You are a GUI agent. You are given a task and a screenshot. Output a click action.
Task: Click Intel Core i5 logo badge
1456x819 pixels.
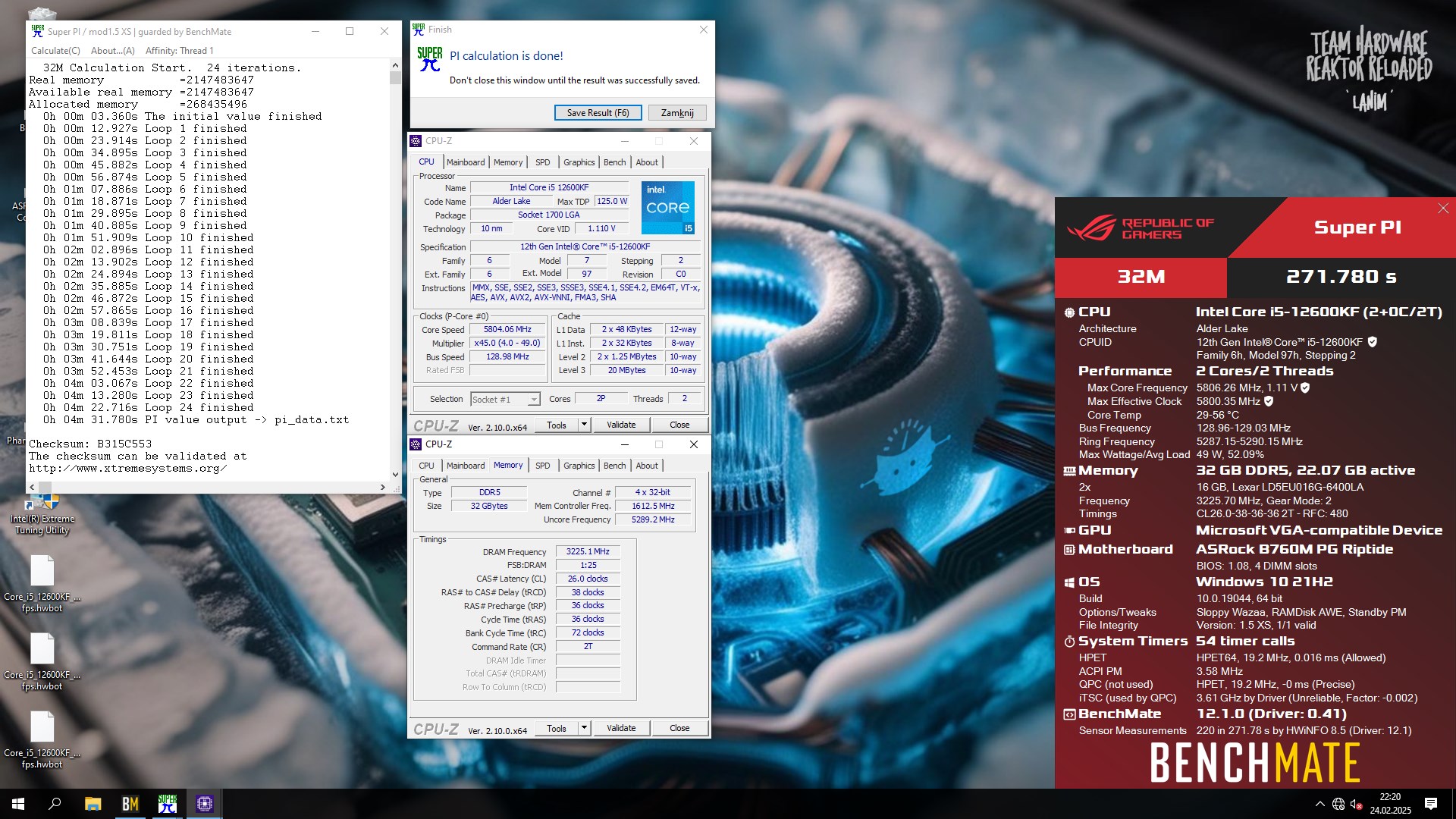click(667, 207)
